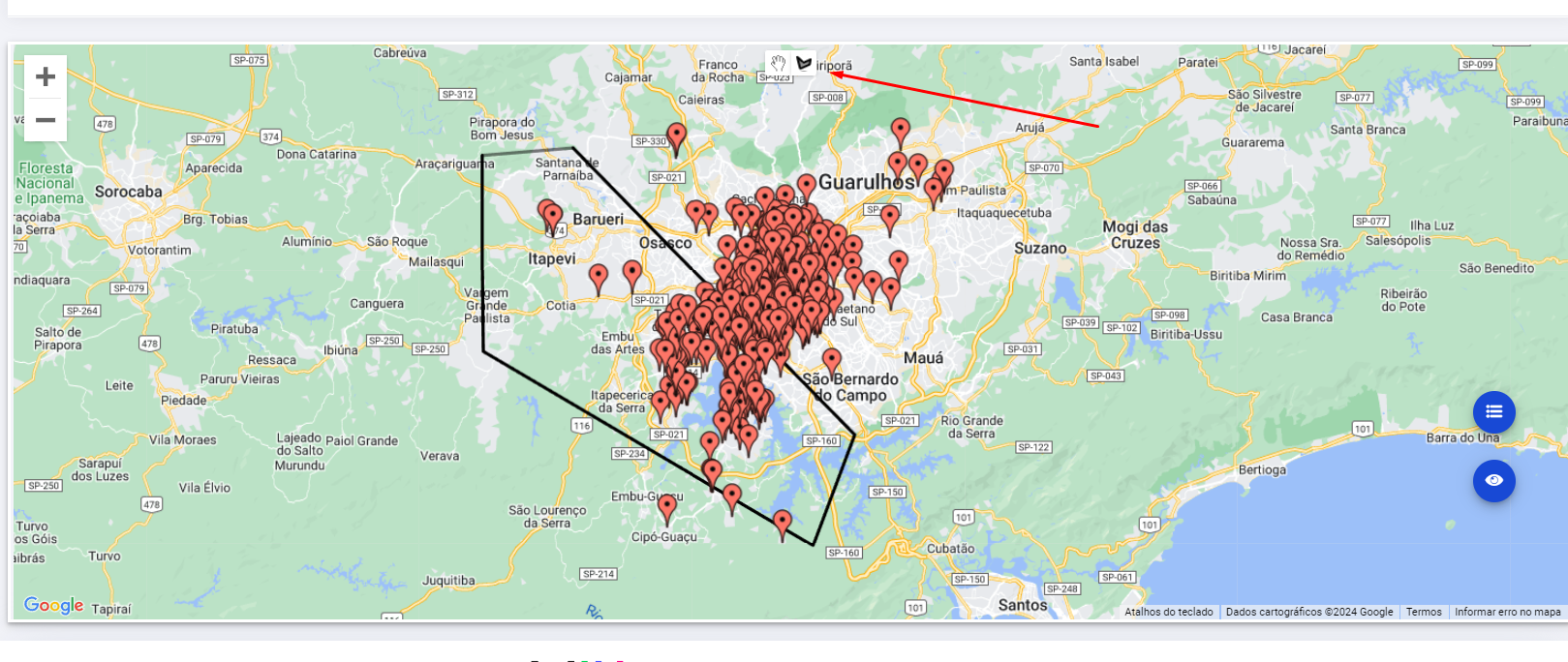Screen dimensions: 1568x662
Task: Click Informar erro no mapa link
Action: pos(1507,612)
